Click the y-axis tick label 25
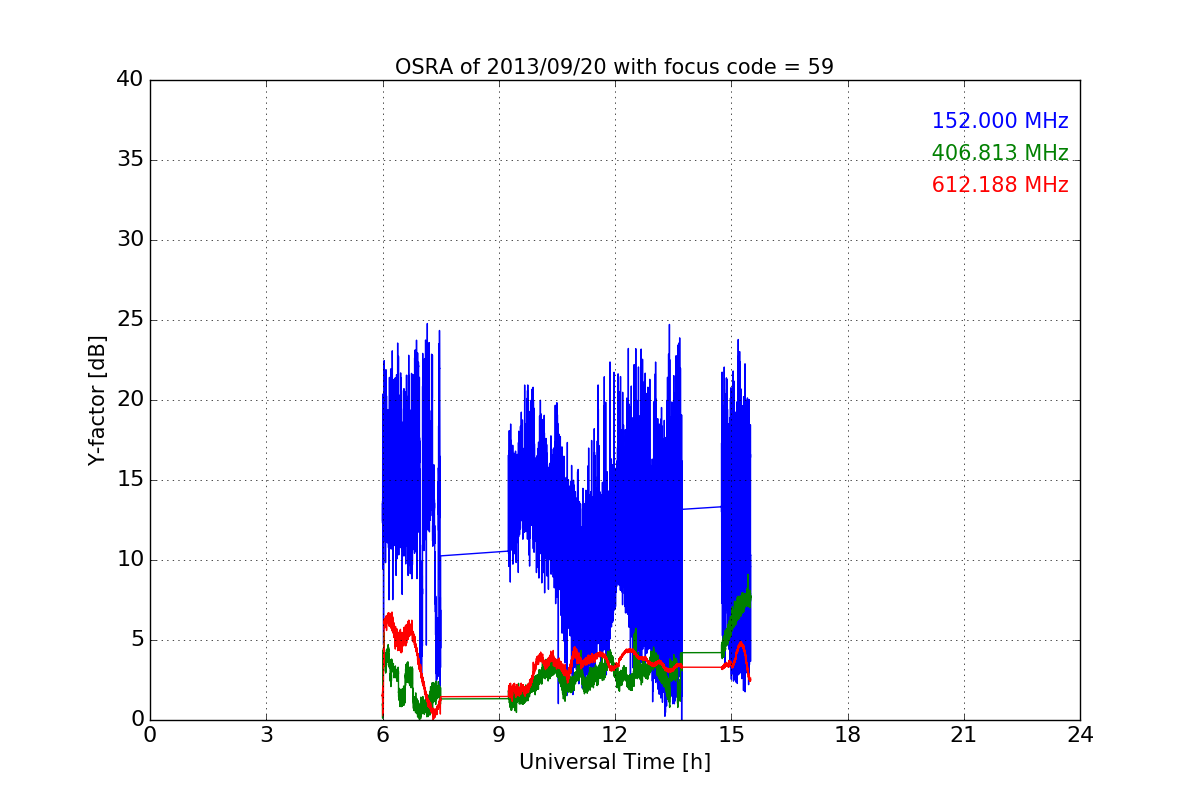The height and width of the screenshot is (800, 1200). tap(130, 320)
